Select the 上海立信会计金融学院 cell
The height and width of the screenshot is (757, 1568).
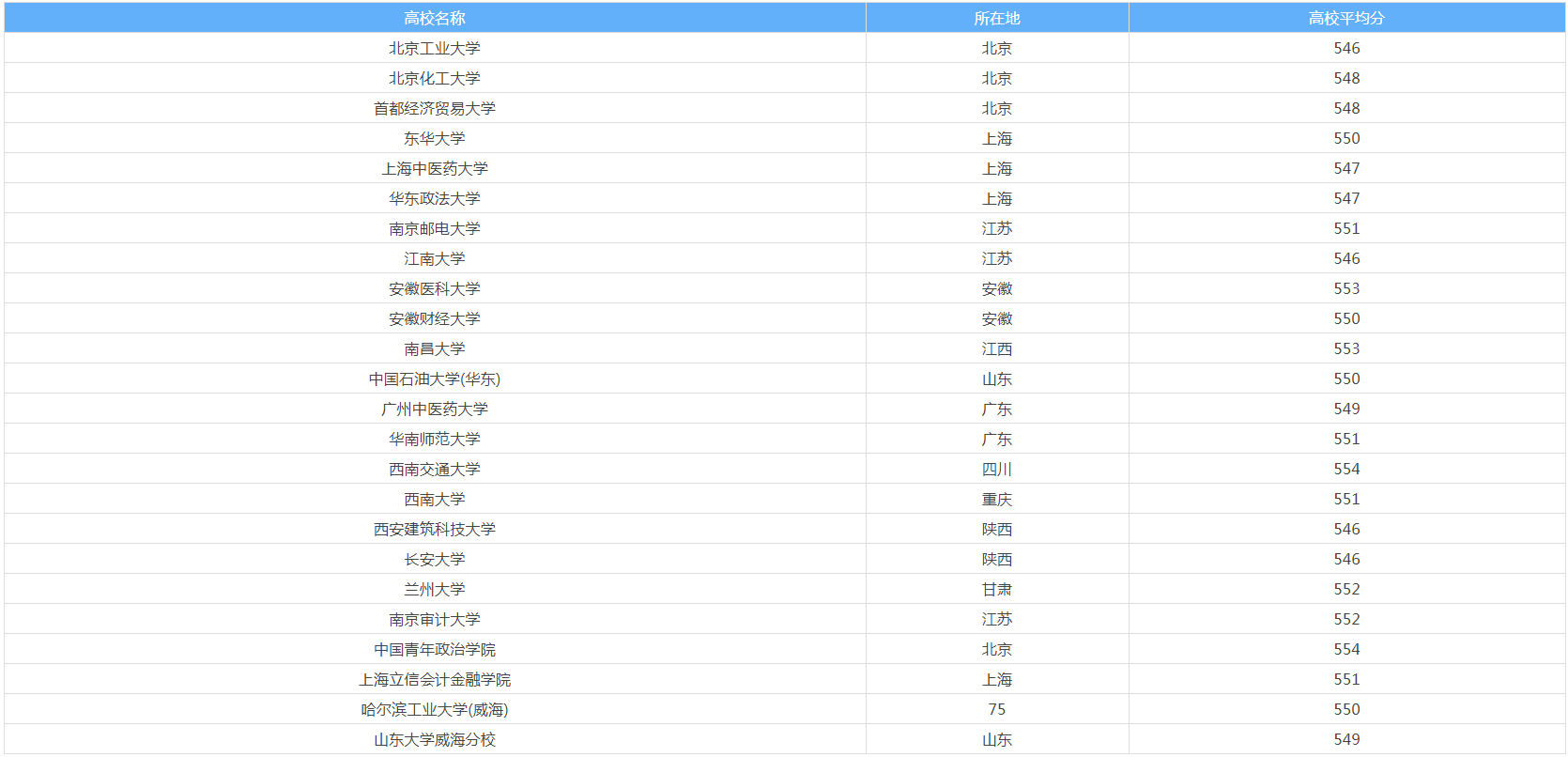(435, 679)
